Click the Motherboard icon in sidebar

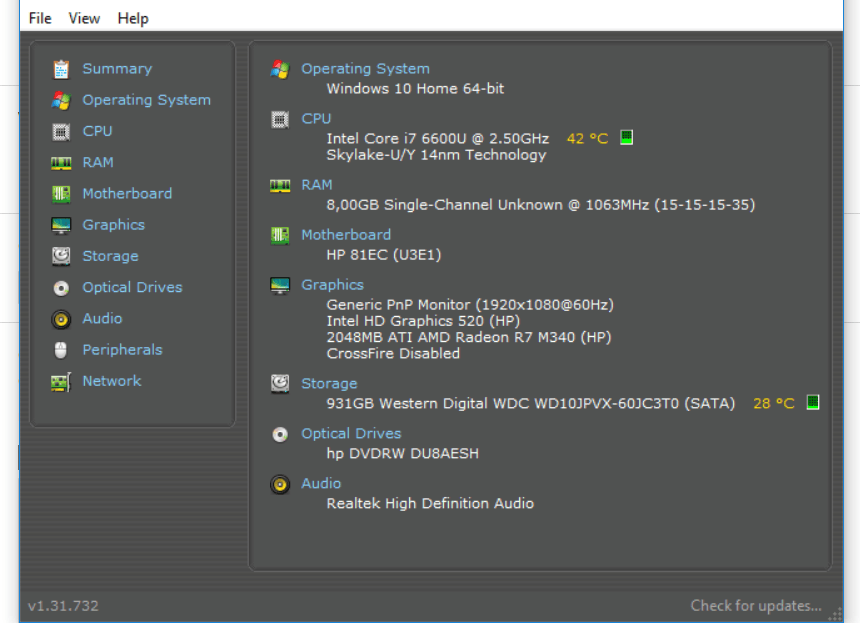click(x=62, y=194)
